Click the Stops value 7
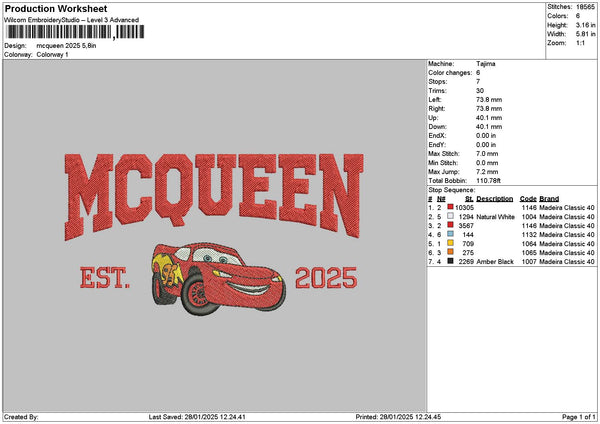This screenshot has width=600, height=424. coord(478,82)
